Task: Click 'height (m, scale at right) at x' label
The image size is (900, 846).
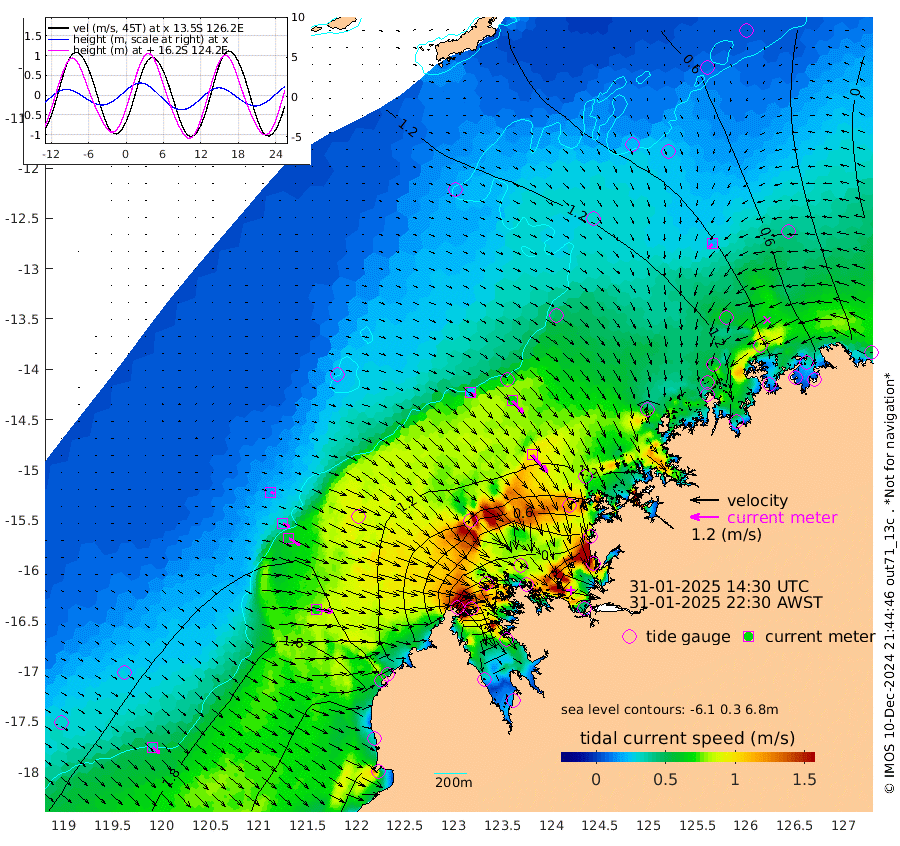Action: pos(150,39)
